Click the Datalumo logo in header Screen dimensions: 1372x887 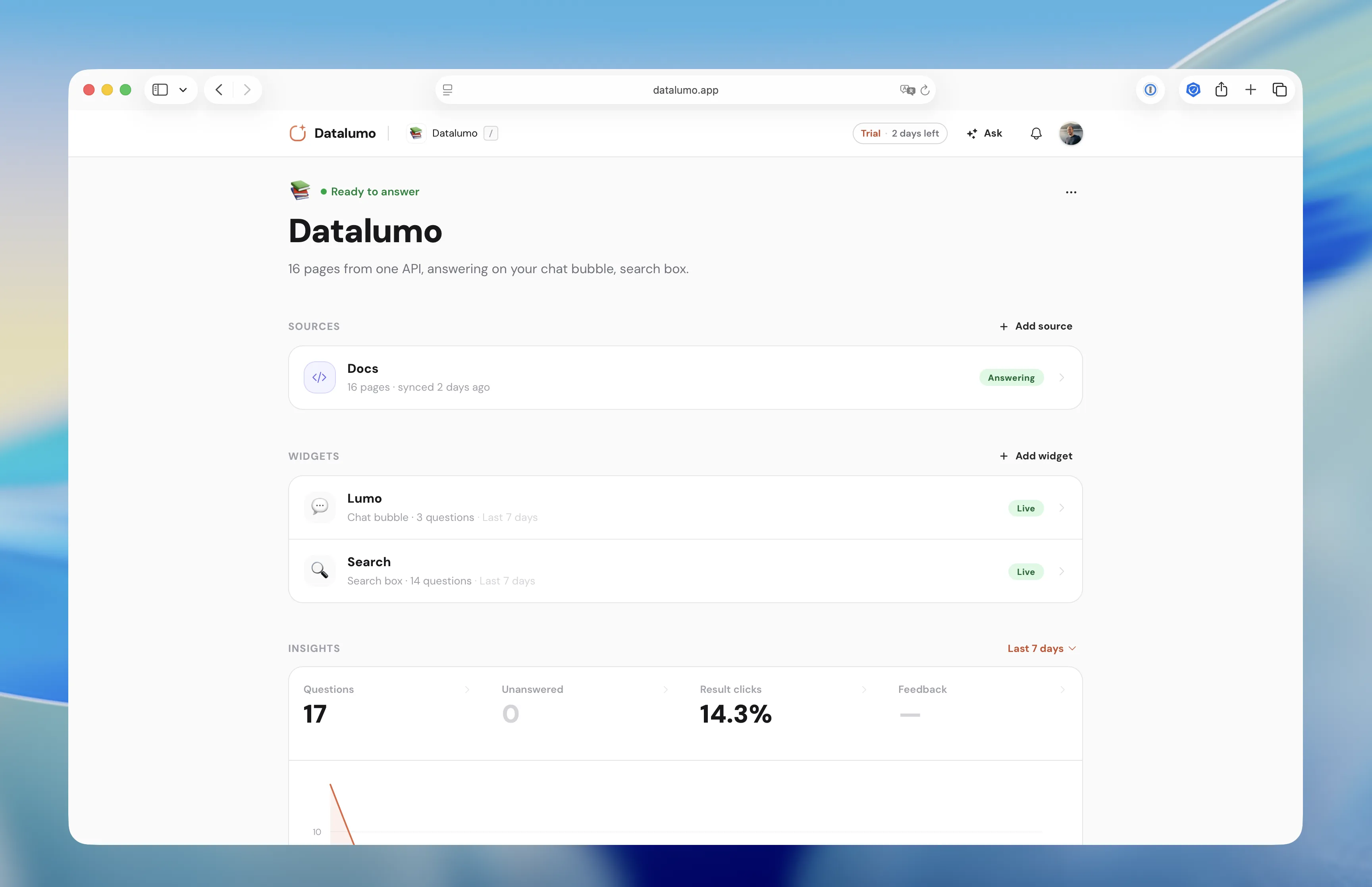point(332,133)
